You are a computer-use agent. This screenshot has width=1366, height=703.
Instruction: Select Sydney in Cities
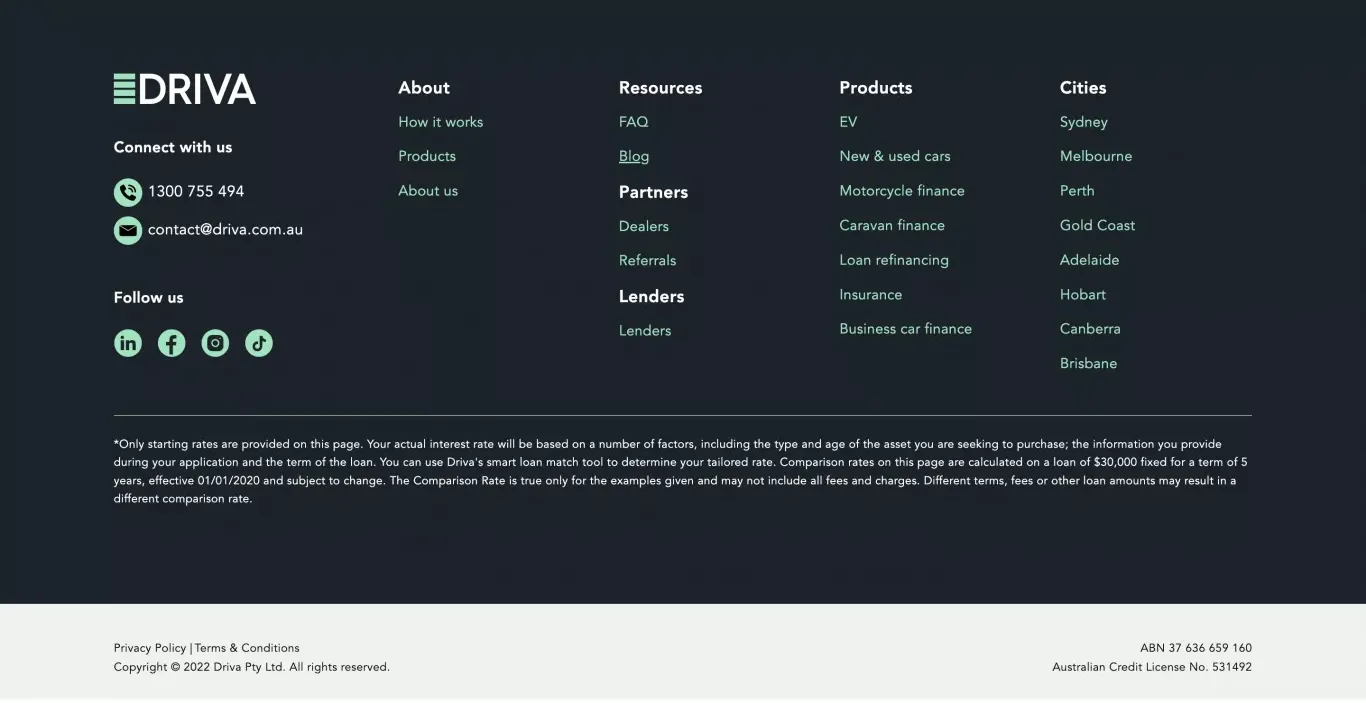pyautogui.click(x=1084, y=122)
